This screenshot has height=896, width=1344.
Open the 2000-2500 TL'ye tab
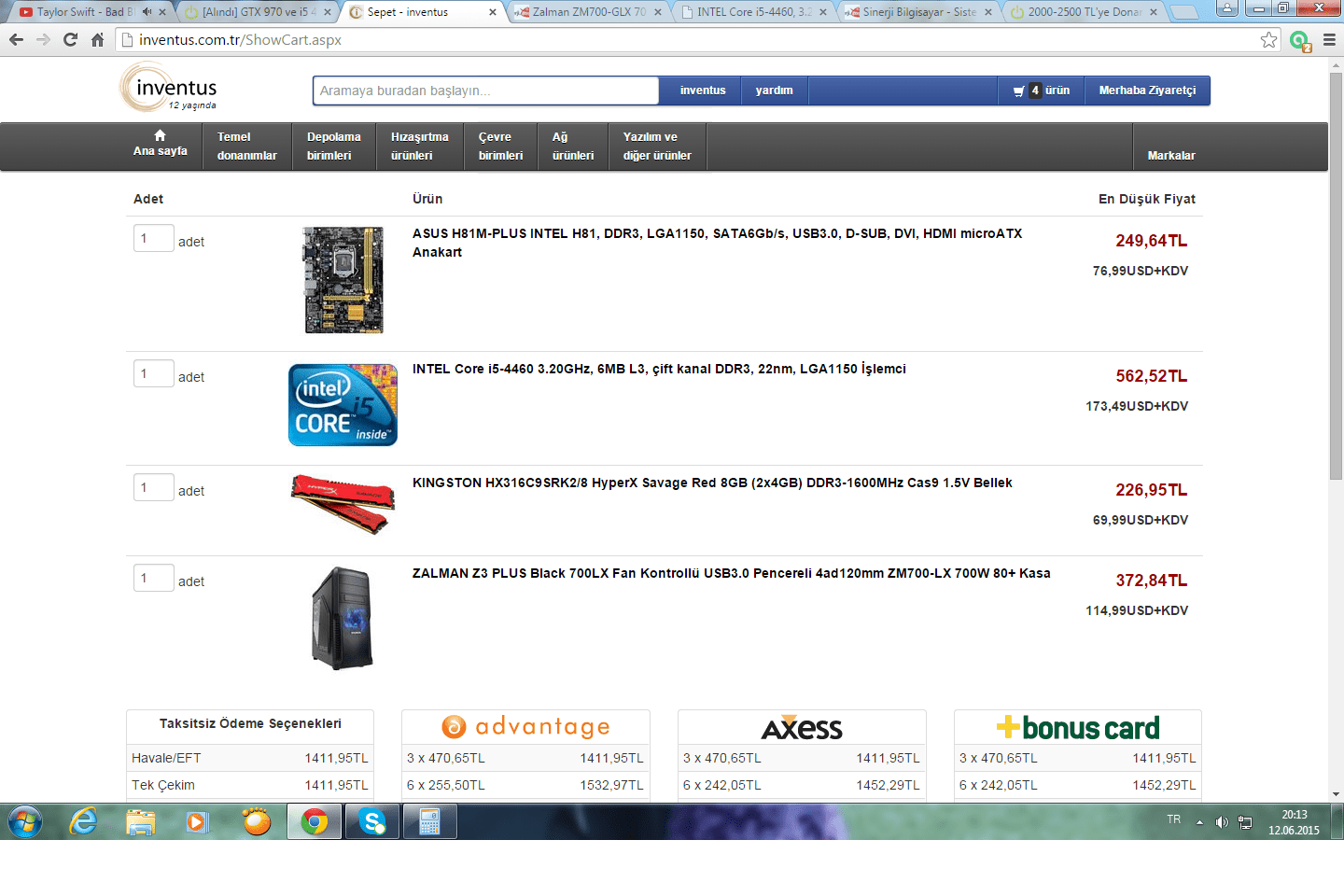(x=1085, y=12)
